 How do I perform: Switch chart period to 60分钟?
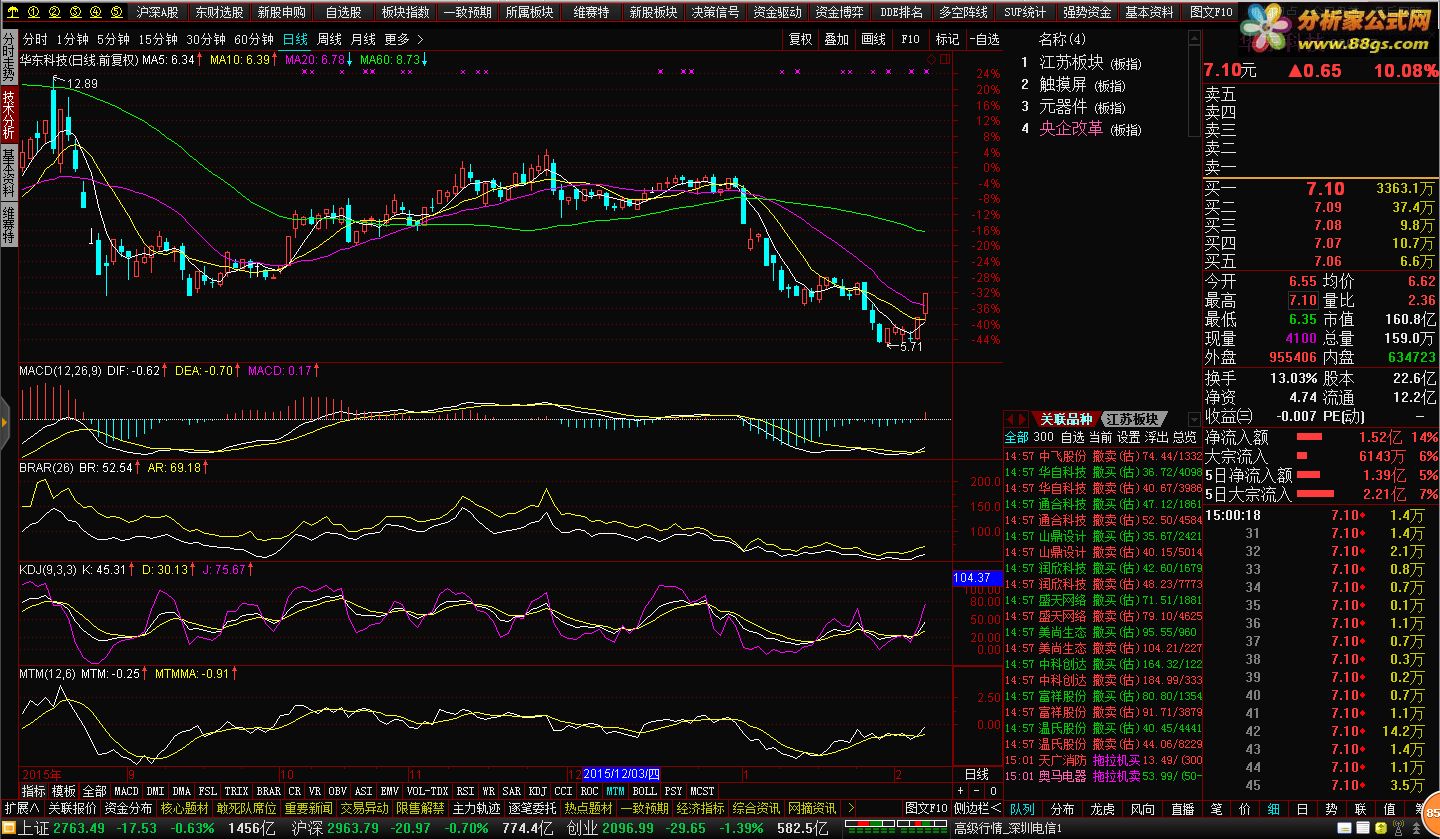click(253, 39)
